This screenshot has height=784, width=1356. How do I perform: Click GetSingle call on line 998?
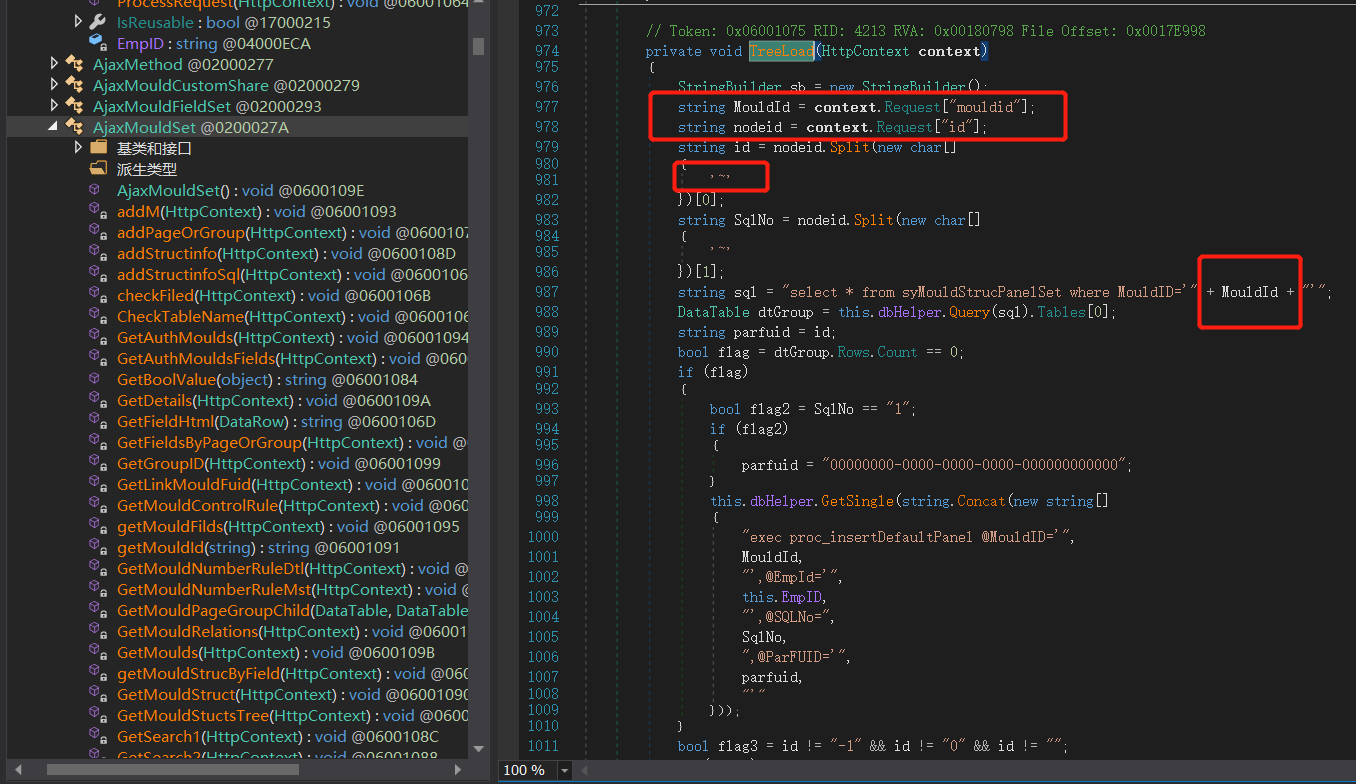click(x=860, y=500)
